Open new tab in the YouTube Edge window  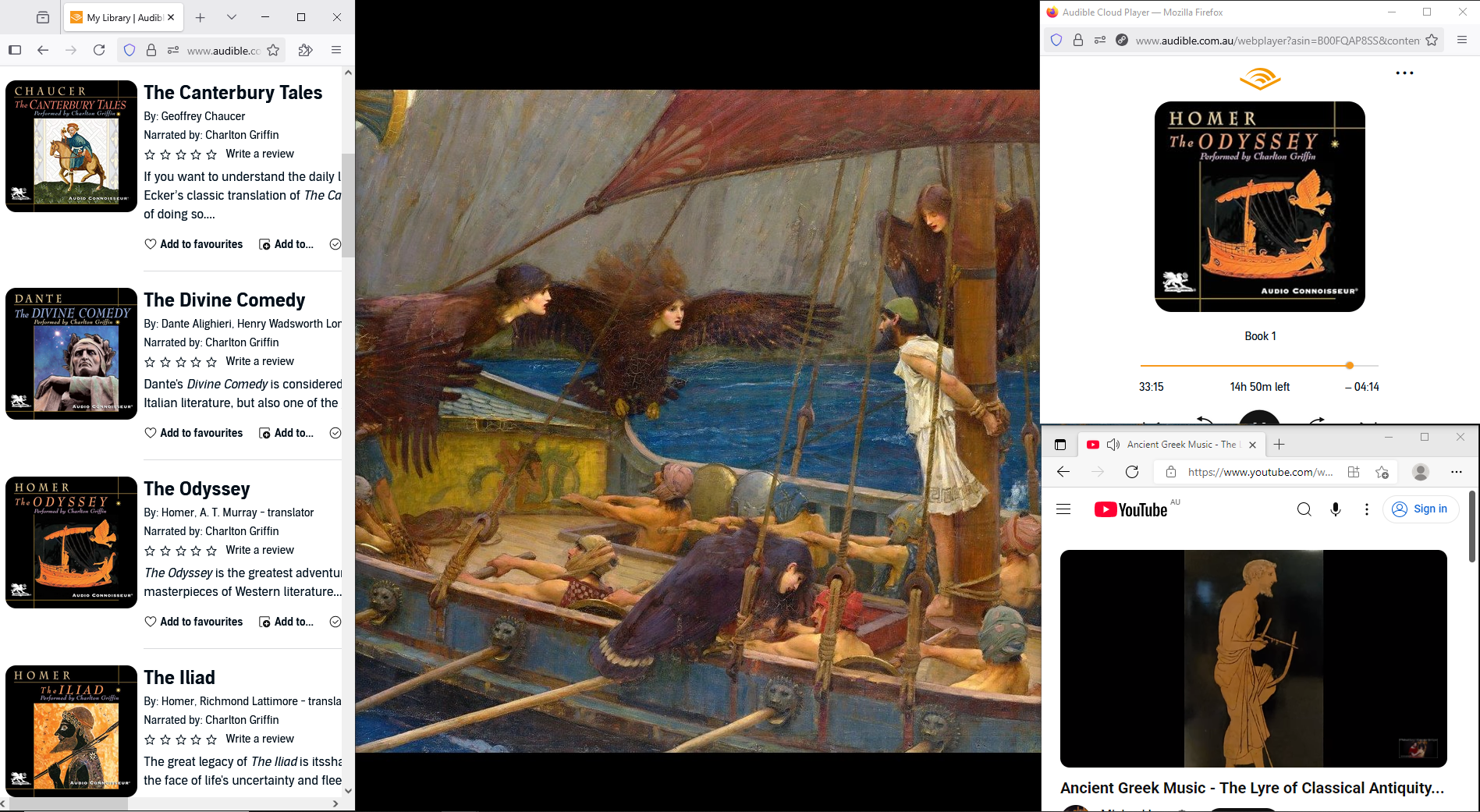click(x=1279, y=445)
